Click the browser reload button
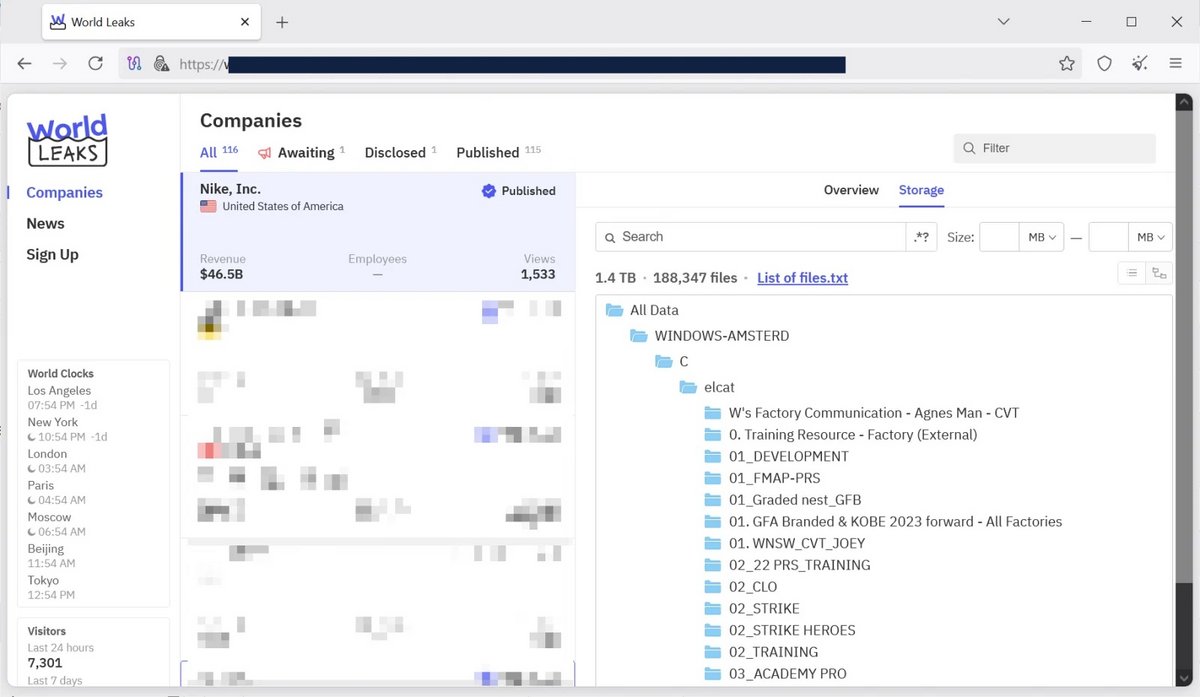 click(95, 63)
